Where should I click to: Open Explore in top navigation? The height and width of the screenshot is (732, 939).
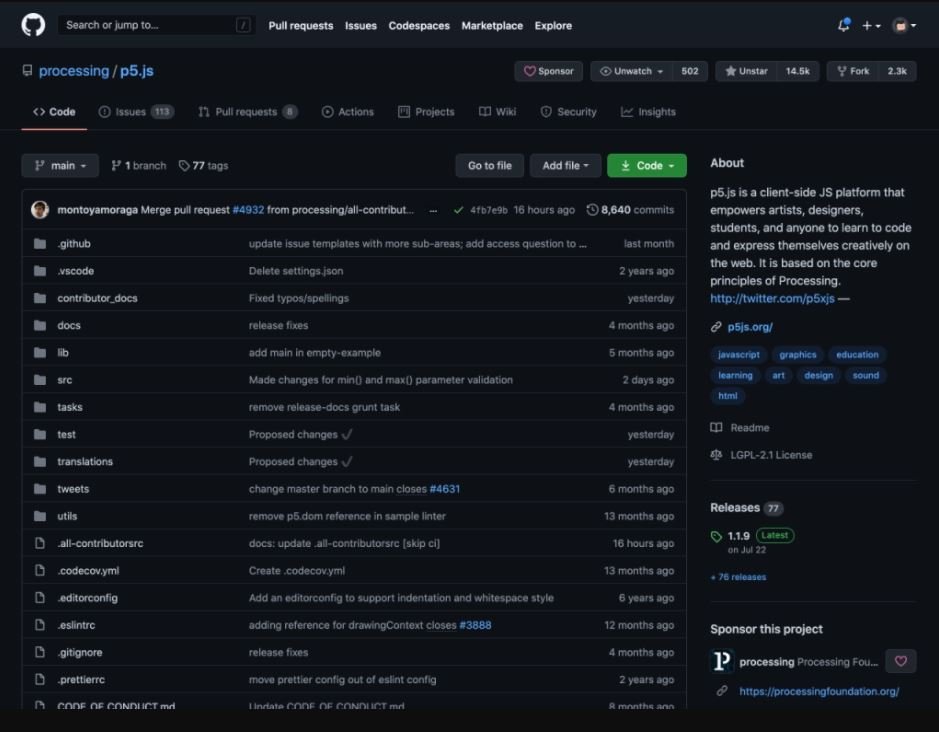(553, 26)
